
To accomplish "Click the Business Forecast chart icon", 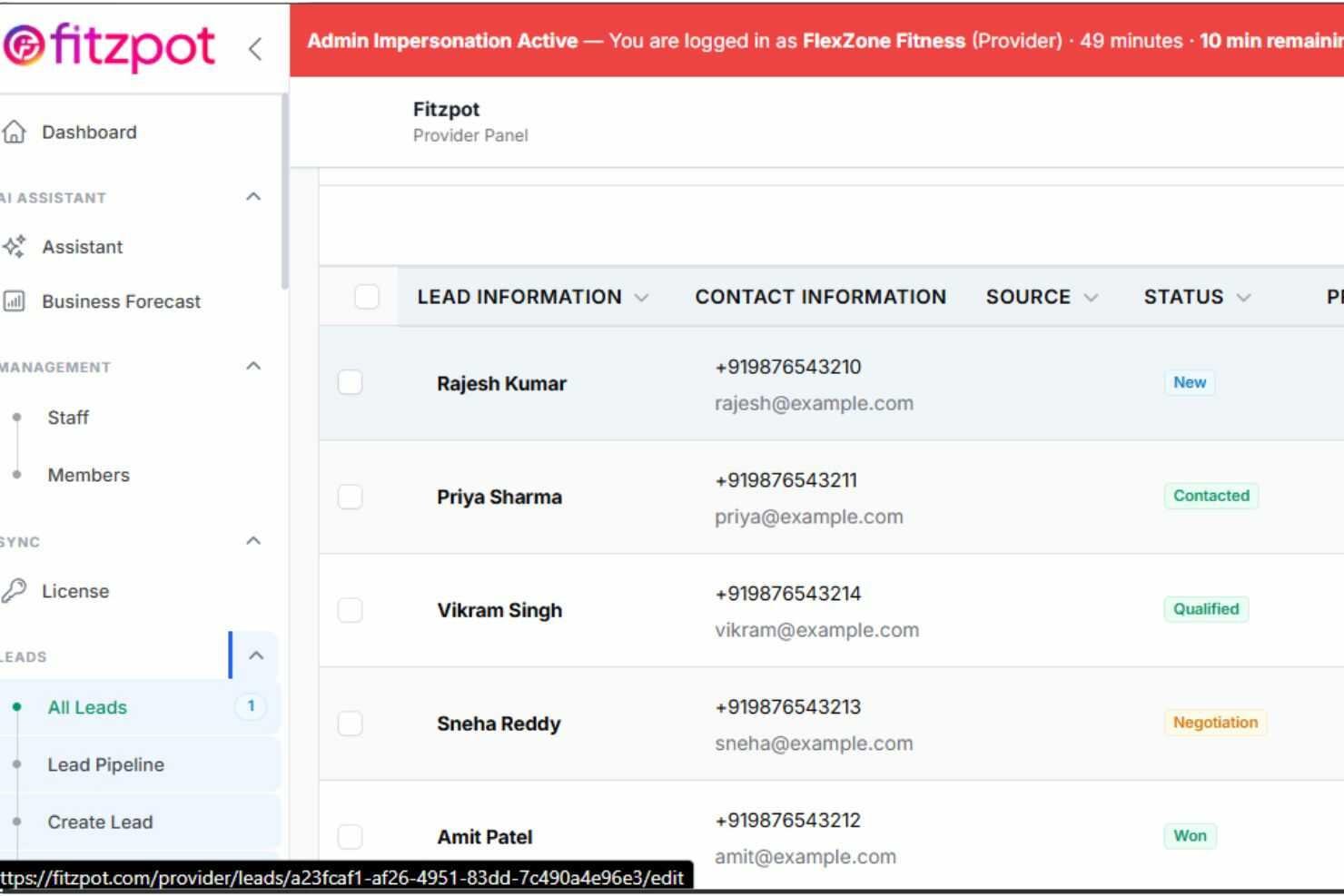I will point(15,300).
